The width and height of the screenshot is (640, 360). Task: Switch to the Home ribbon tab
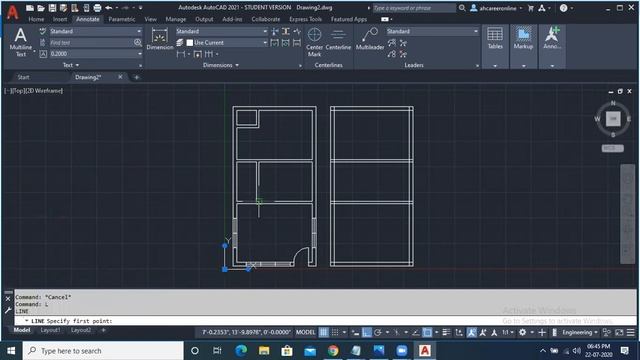point(36,19)
